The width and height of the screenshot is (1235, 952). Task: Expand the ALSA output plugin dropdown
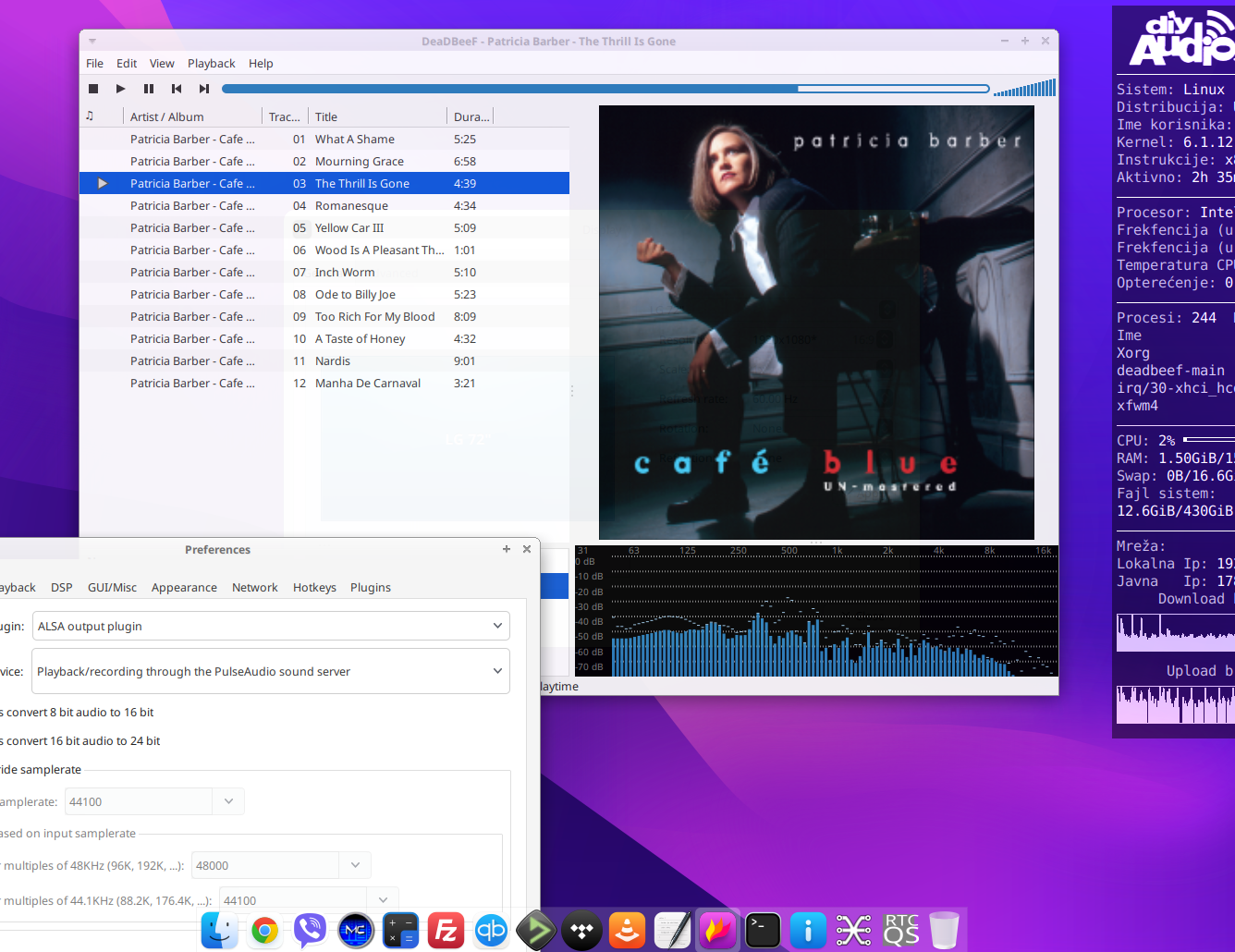[x=271, y=626]
